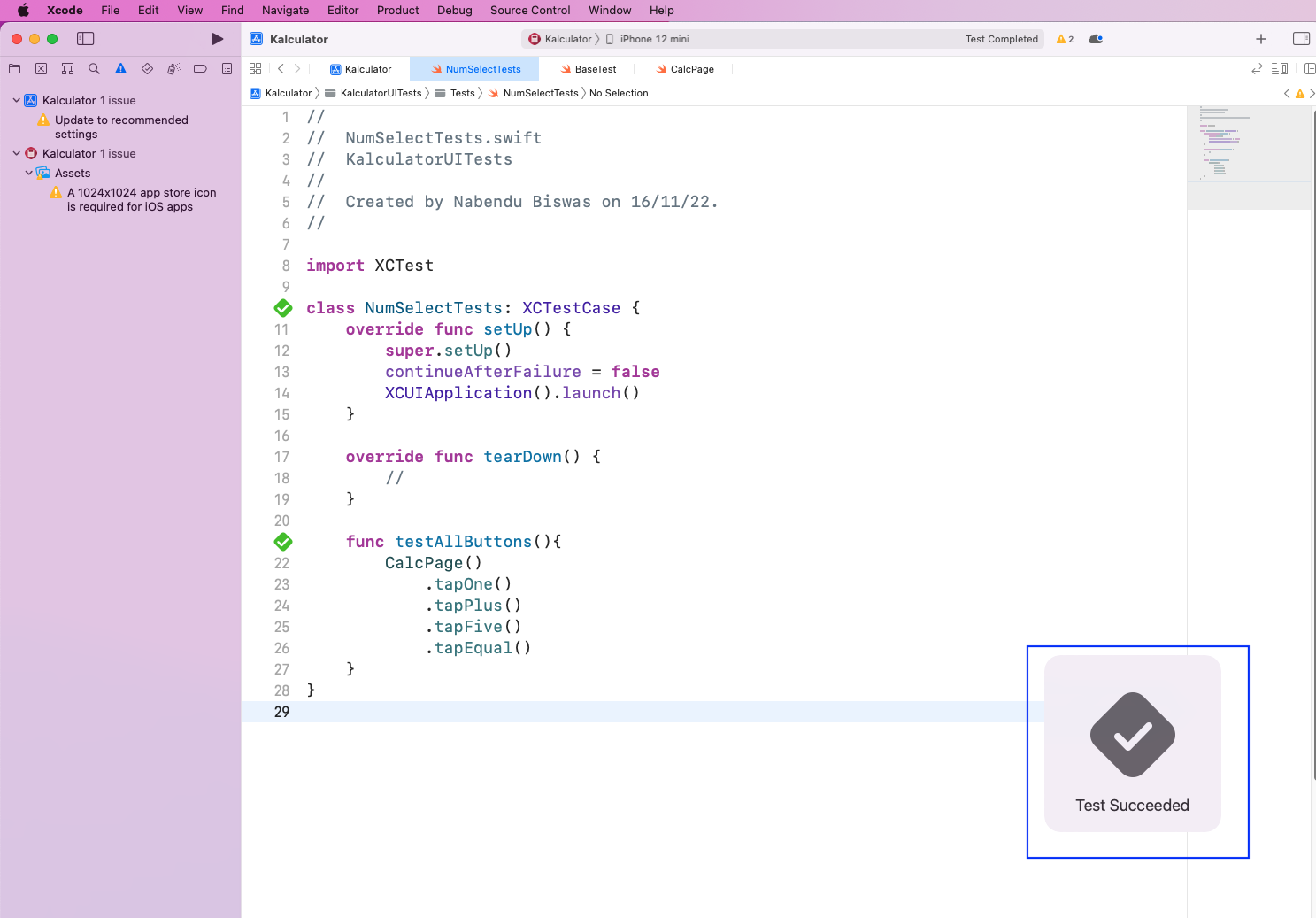
Task: Open the related items grid menu
Action: click(x=256, y=69)
